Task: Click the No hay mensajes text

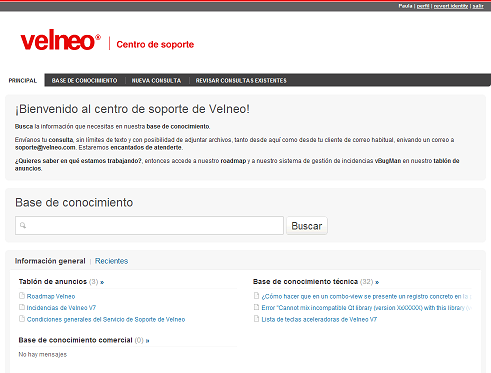Action: [43, 354]
